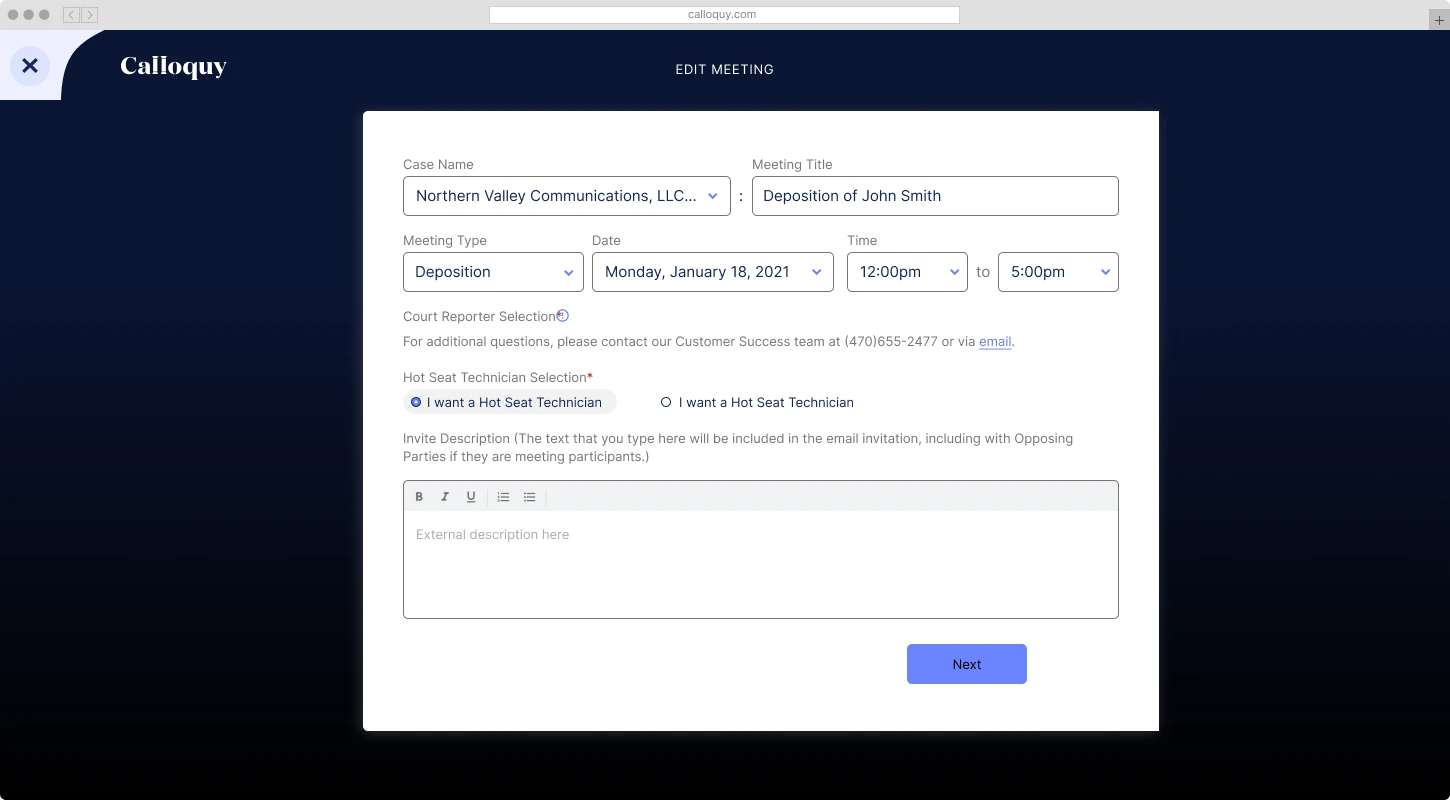Insert a bulleted list in the description editor
Screen dimensions: 1450x800
click(x=530, y=497)
